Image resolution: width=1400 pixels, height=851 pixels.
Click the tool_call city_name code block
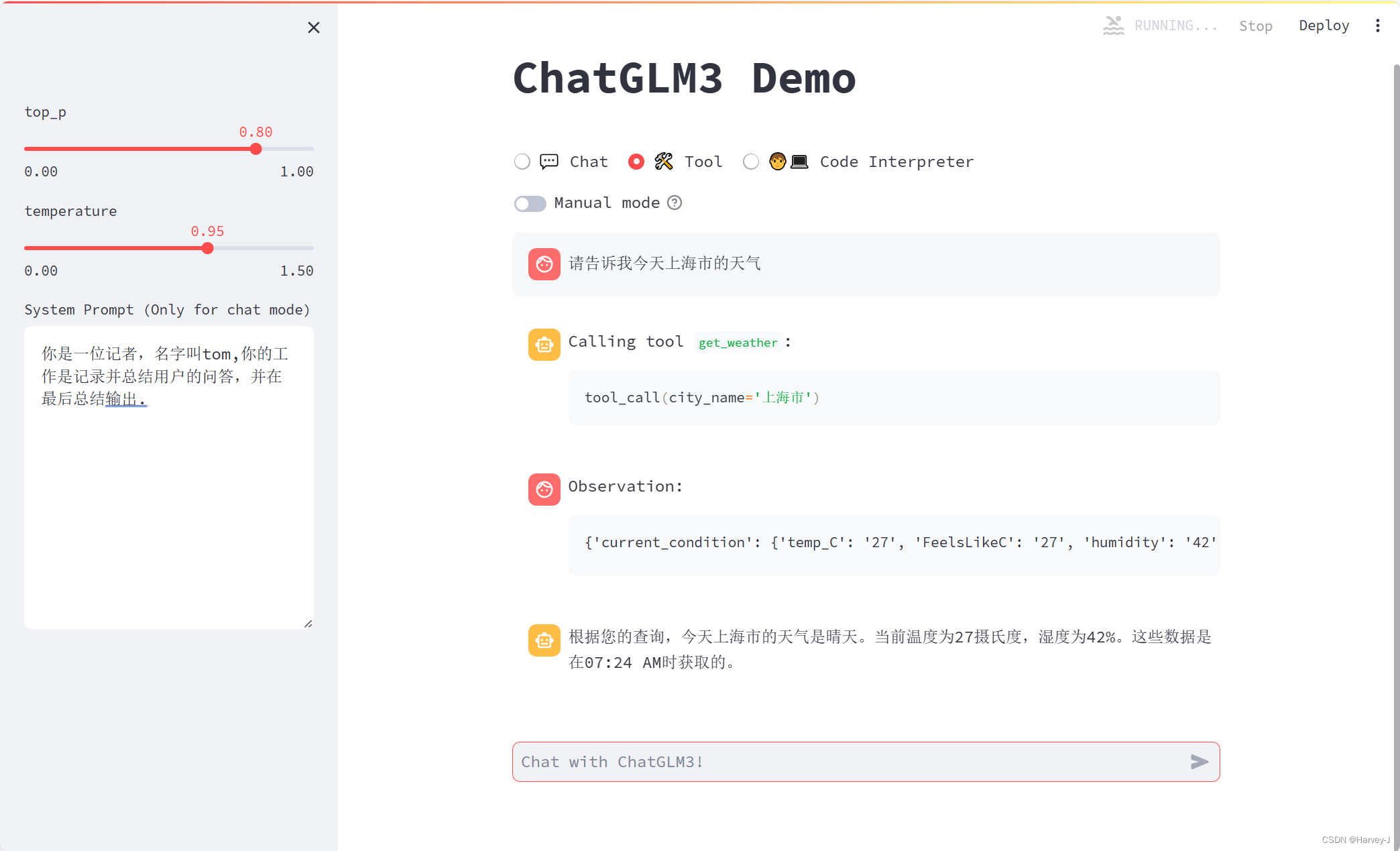894,398
